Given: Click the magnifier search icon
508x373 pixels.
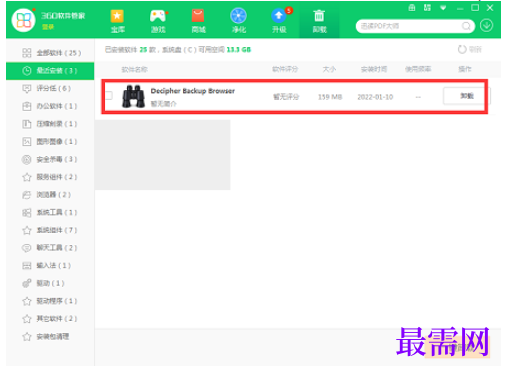Looking at the screenshot, I should 466,26.
